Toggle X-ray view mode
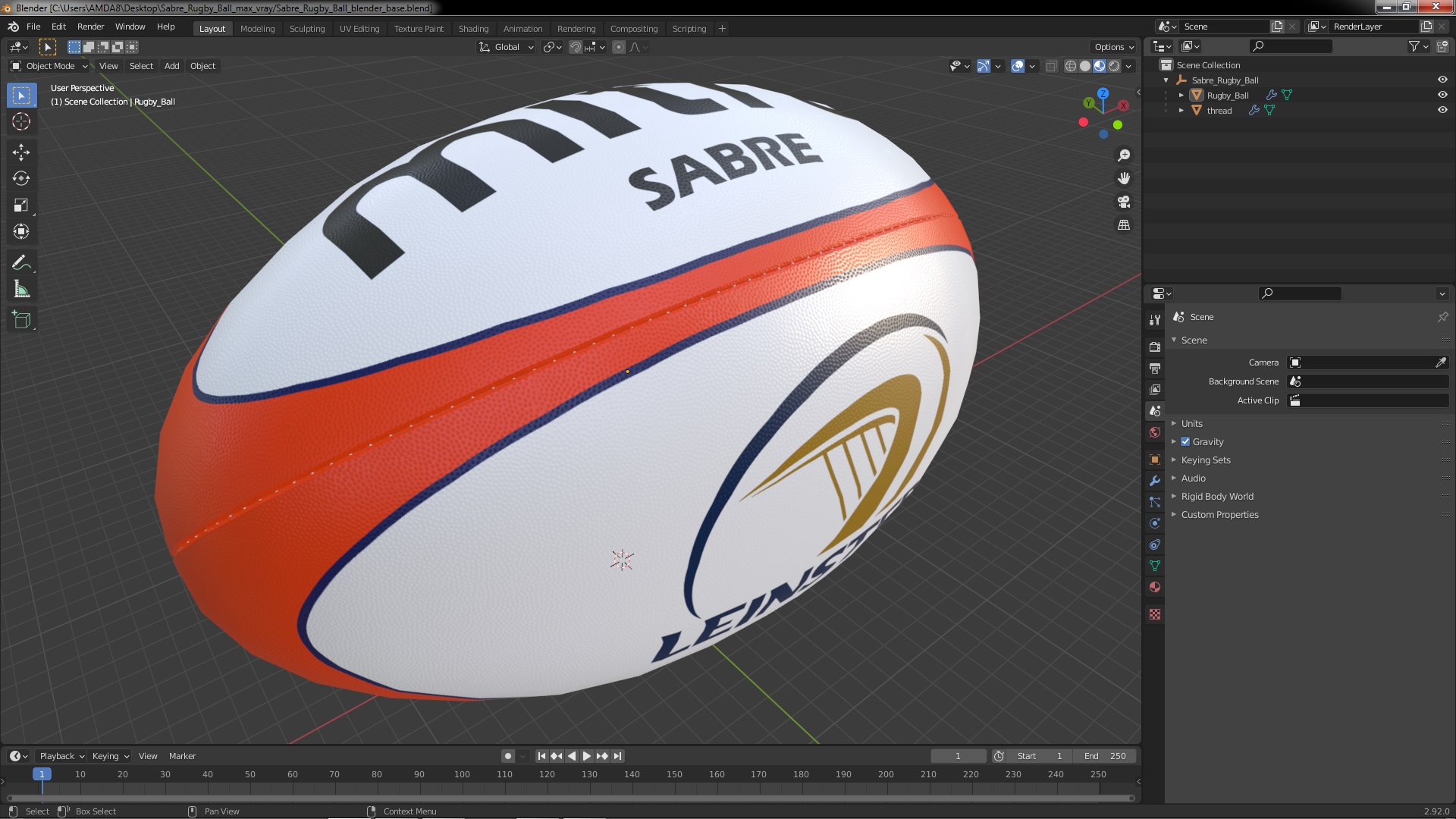 coord(1051,66)
